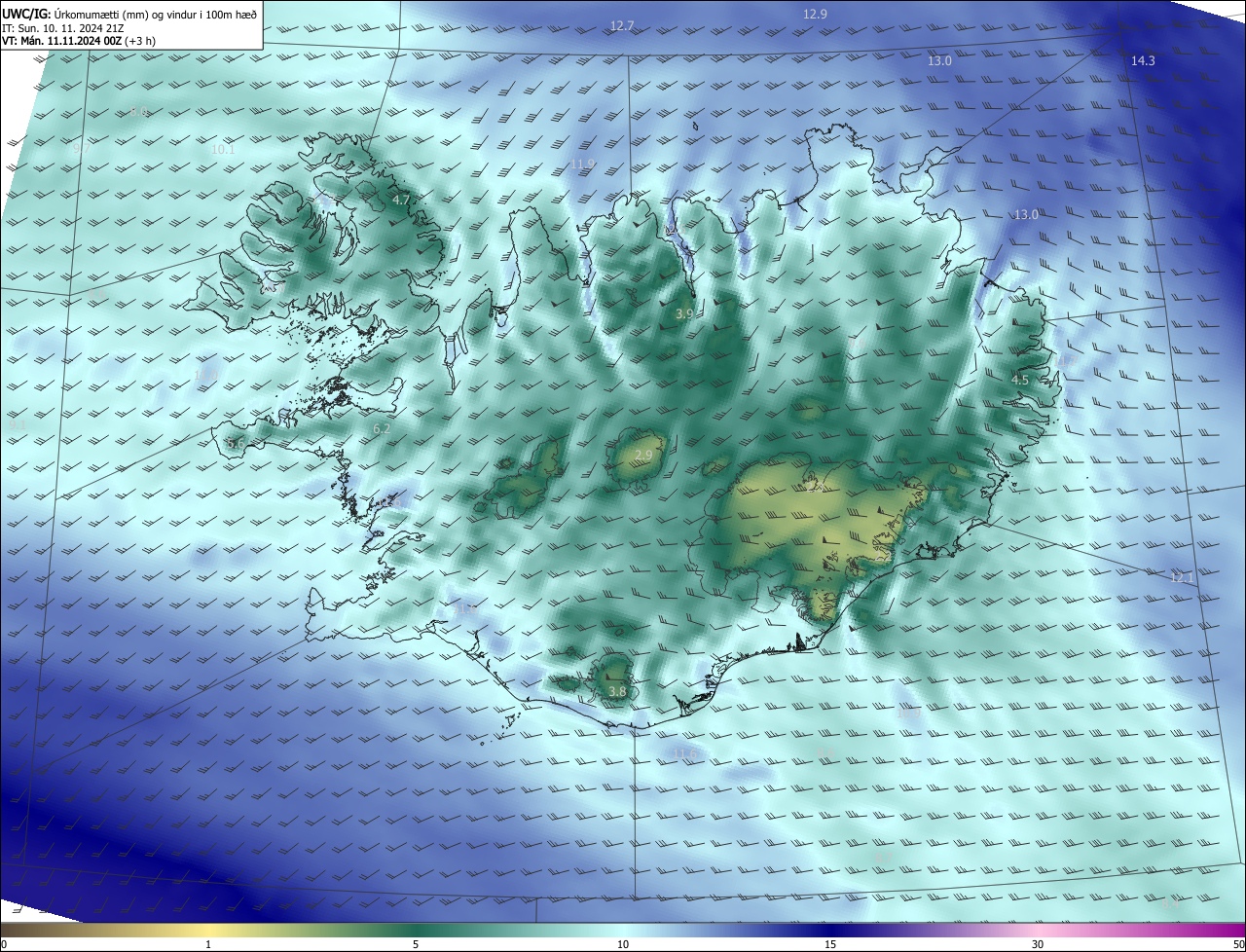
Task: Click the 4.5 value in east Iceland
Action: (x=1019, y=380)
